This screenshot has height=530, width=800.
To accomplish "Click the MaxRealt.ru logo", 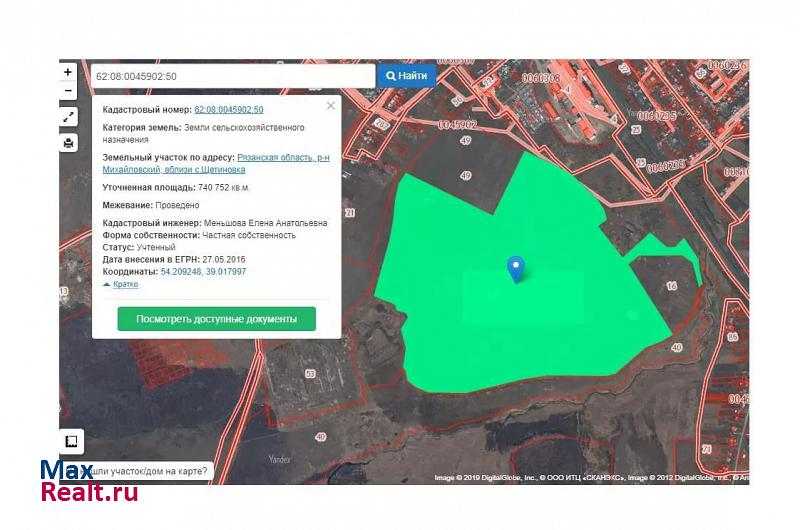I will [89, 481].
